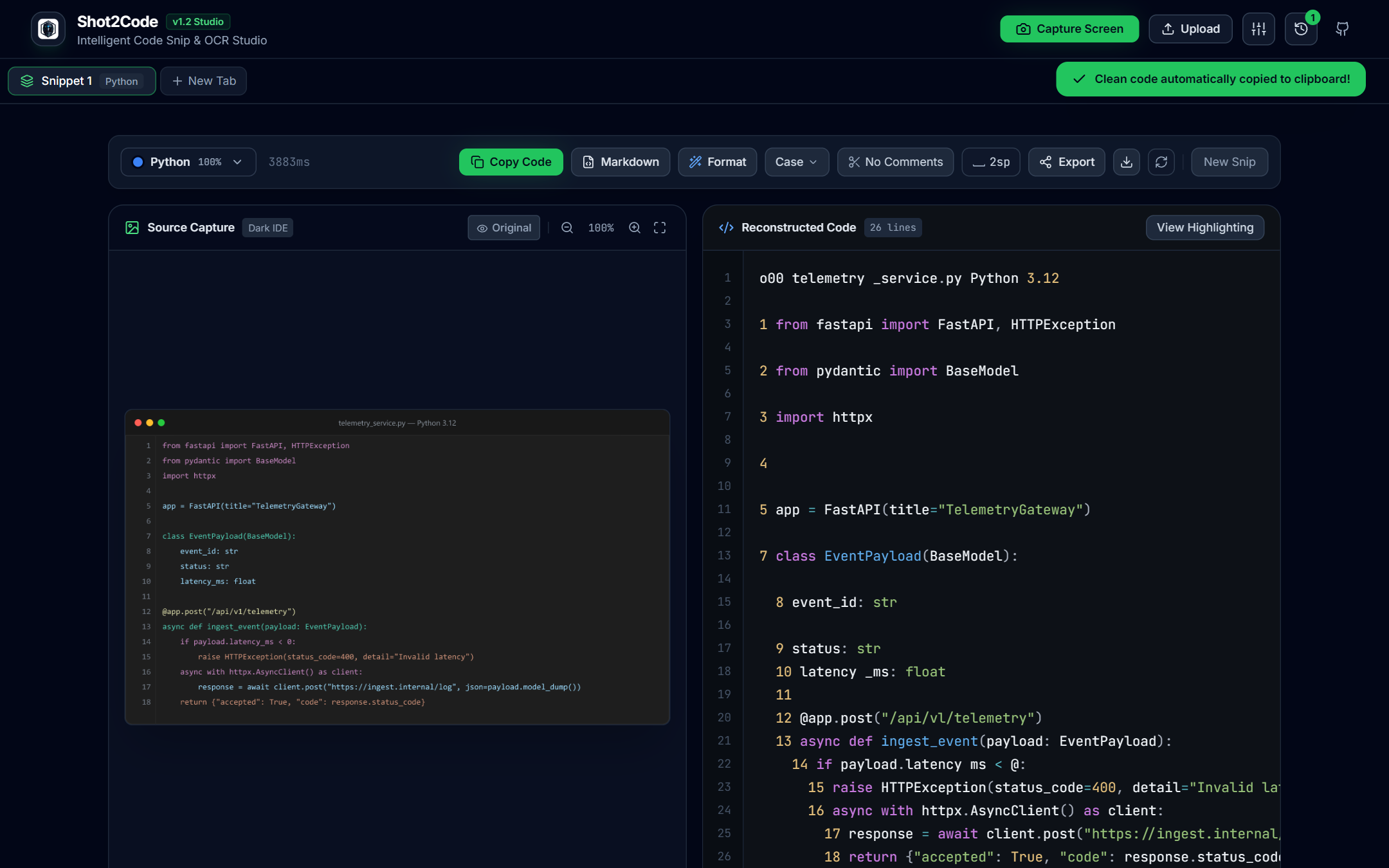
Task: Click the source capture code thumbnail
Action: [397, 566]
